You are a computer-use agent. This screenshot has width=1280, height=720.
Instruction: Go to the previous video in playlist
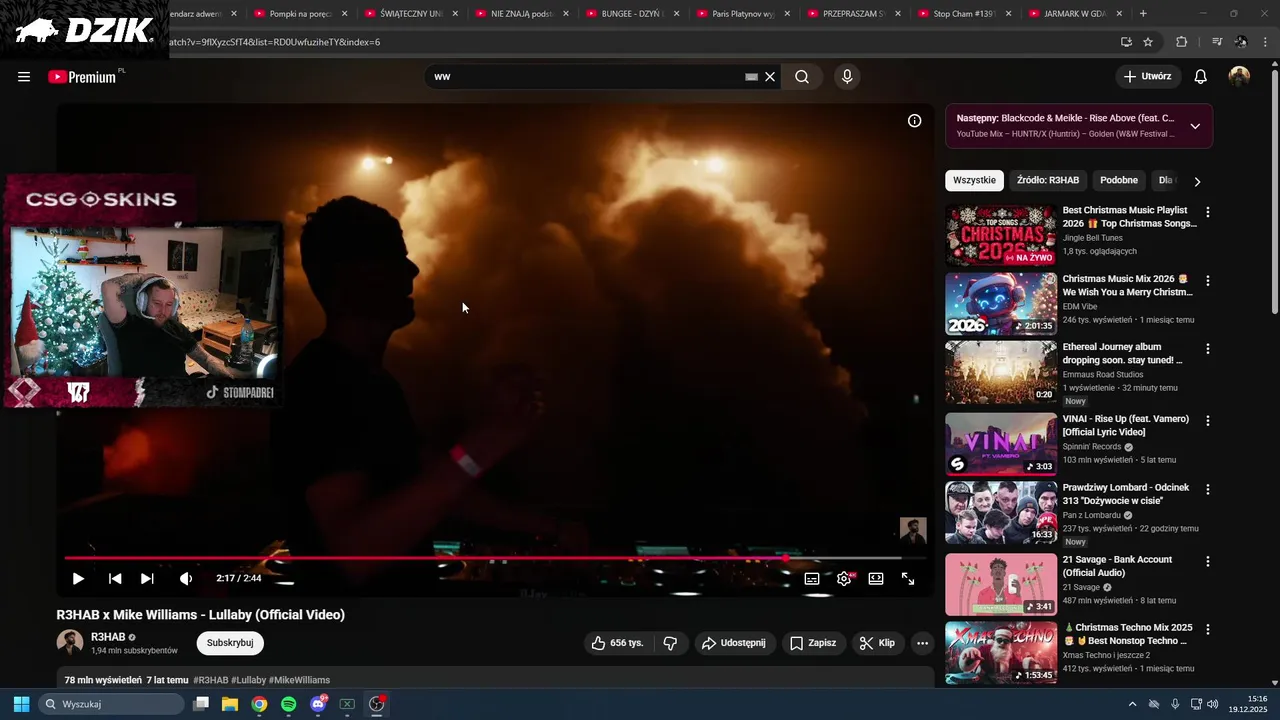(115, 579)
